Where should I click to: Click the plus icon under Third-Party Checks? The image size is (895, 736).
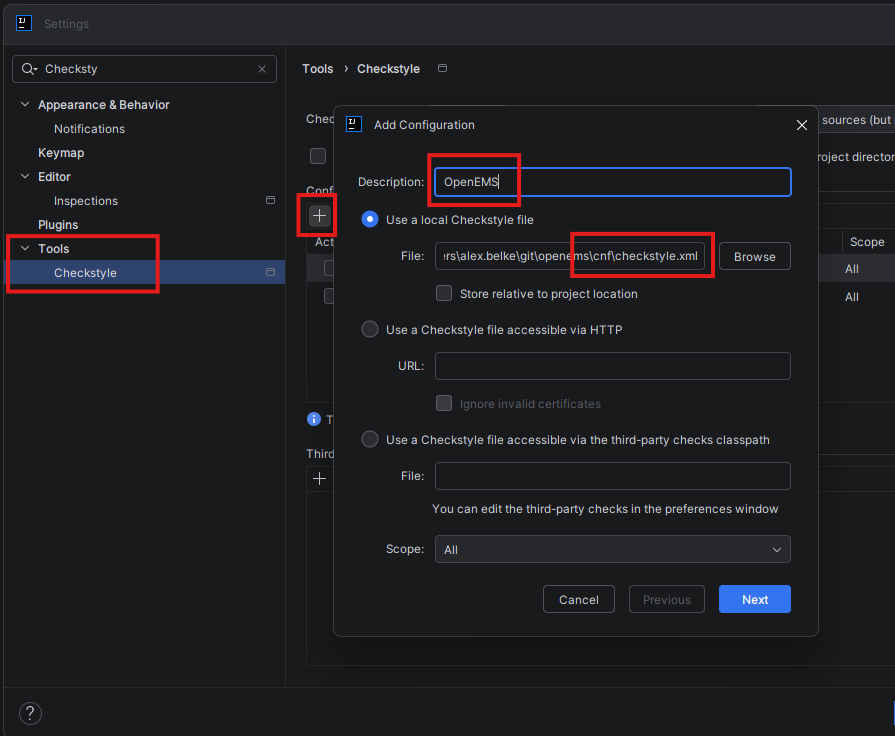point(319,479)
